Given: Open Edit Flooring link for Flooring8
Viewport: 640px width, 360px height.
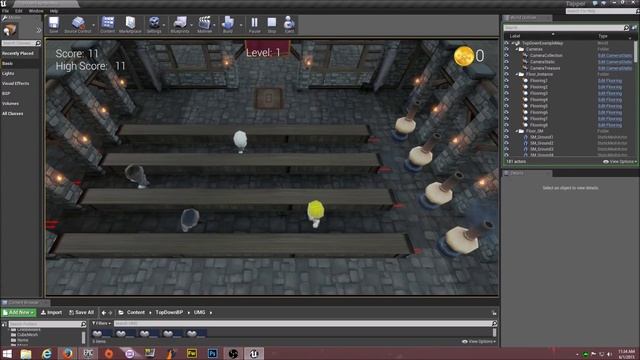Looking at the screenshot, I should [610, 125].
